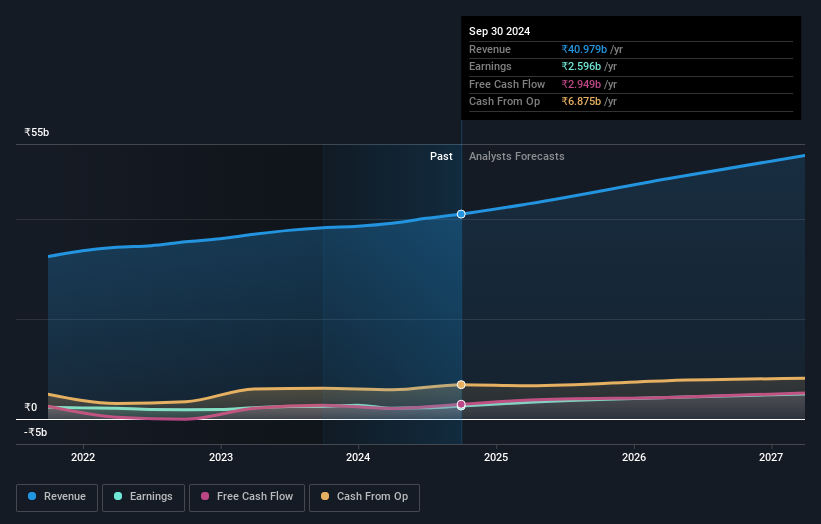The height and width of the screenshot is (524, 821).
Task: Click the -₹5b y-axis label
Action: click(x=35, y=432)
